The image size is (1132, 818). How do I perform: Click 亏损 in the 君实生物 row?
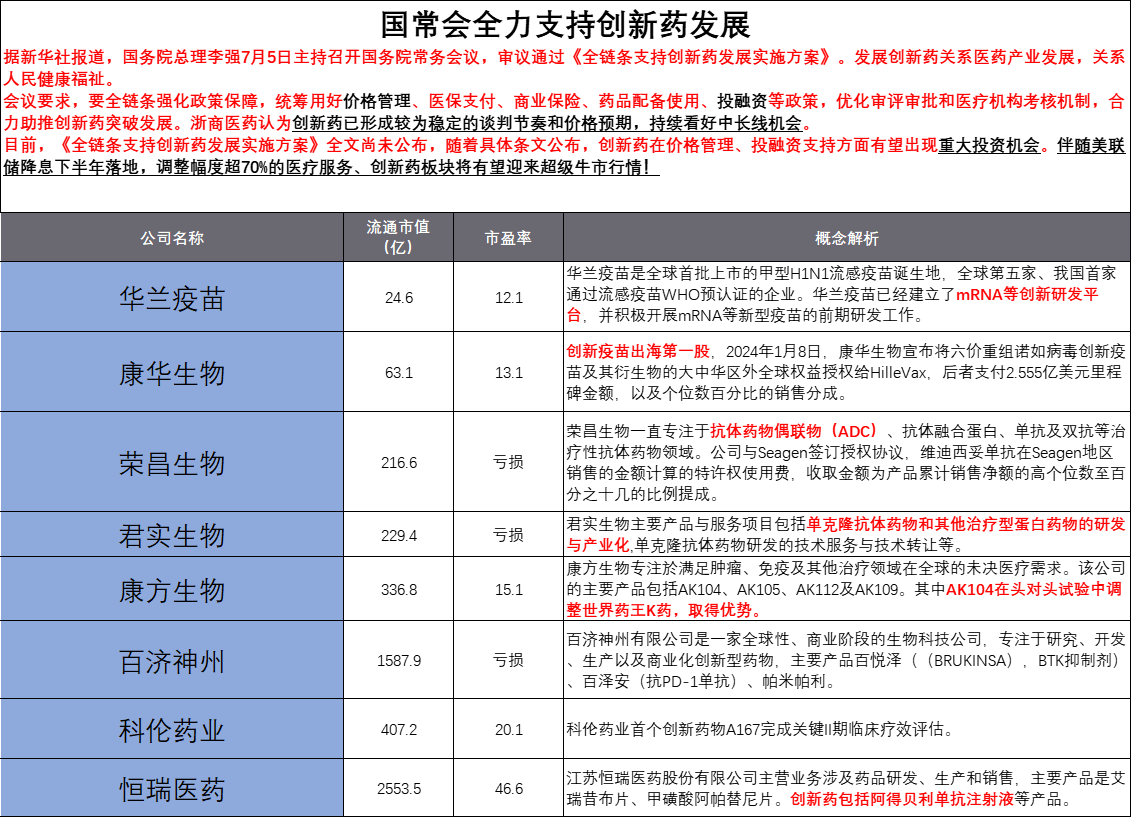508,536
